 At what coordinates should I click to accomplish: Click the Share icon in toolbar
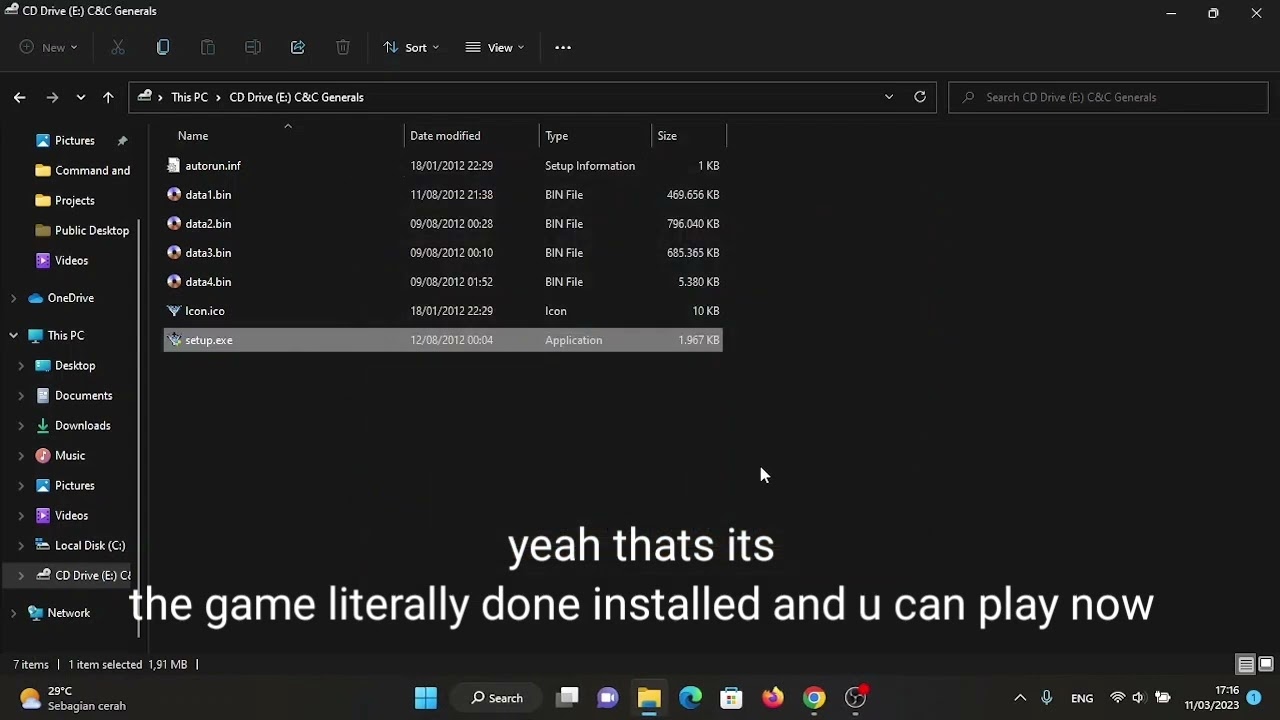(298, 47)
